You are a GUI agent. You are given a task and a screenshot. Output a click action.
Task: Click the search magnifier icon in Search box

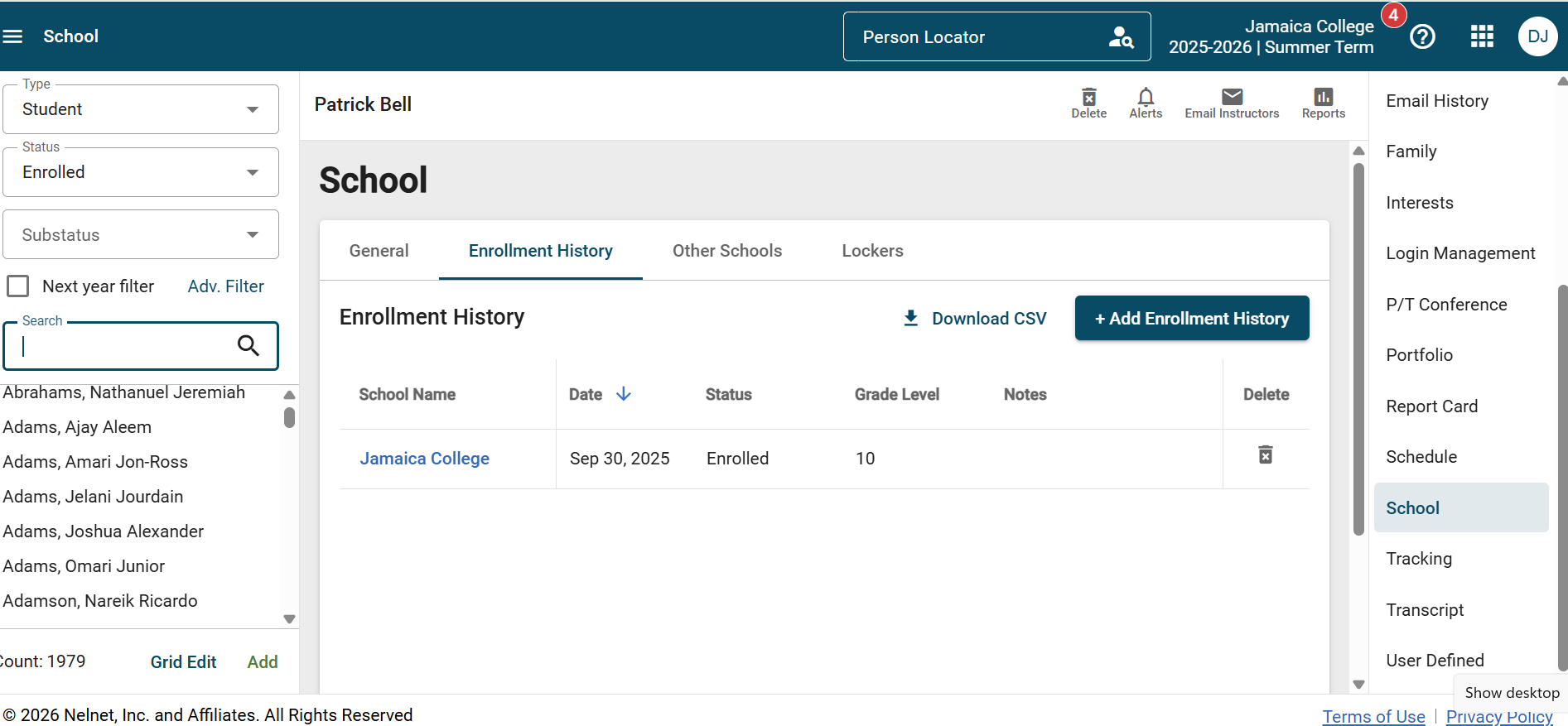point(248,345)
